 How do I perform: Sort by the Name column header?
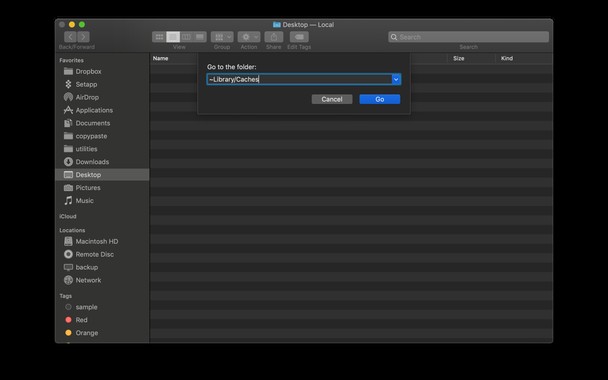[161, 58]
